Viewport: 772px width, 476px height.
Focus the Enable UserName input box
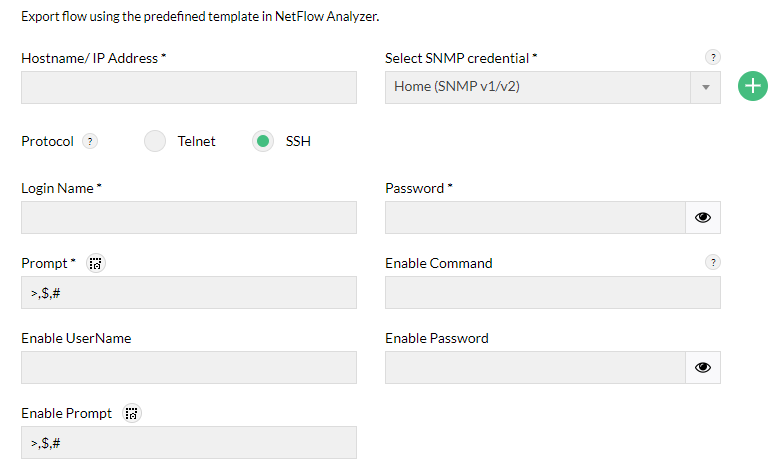click(189, 367)
